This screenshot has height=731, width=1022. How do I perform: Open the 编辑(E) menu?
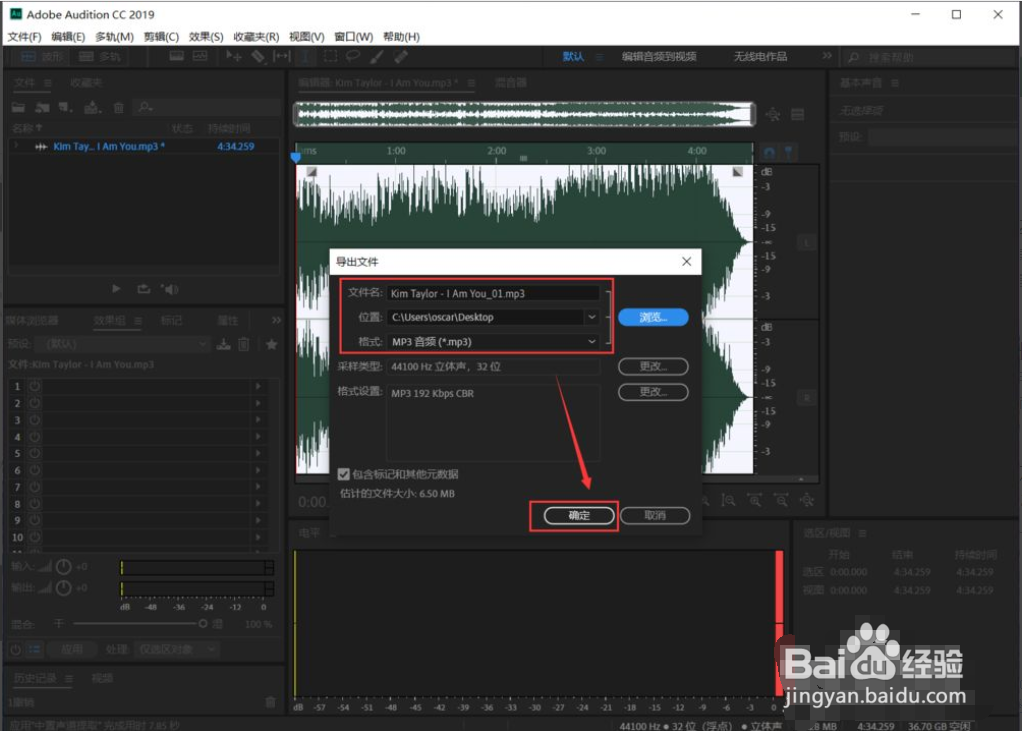pos(68,36)
